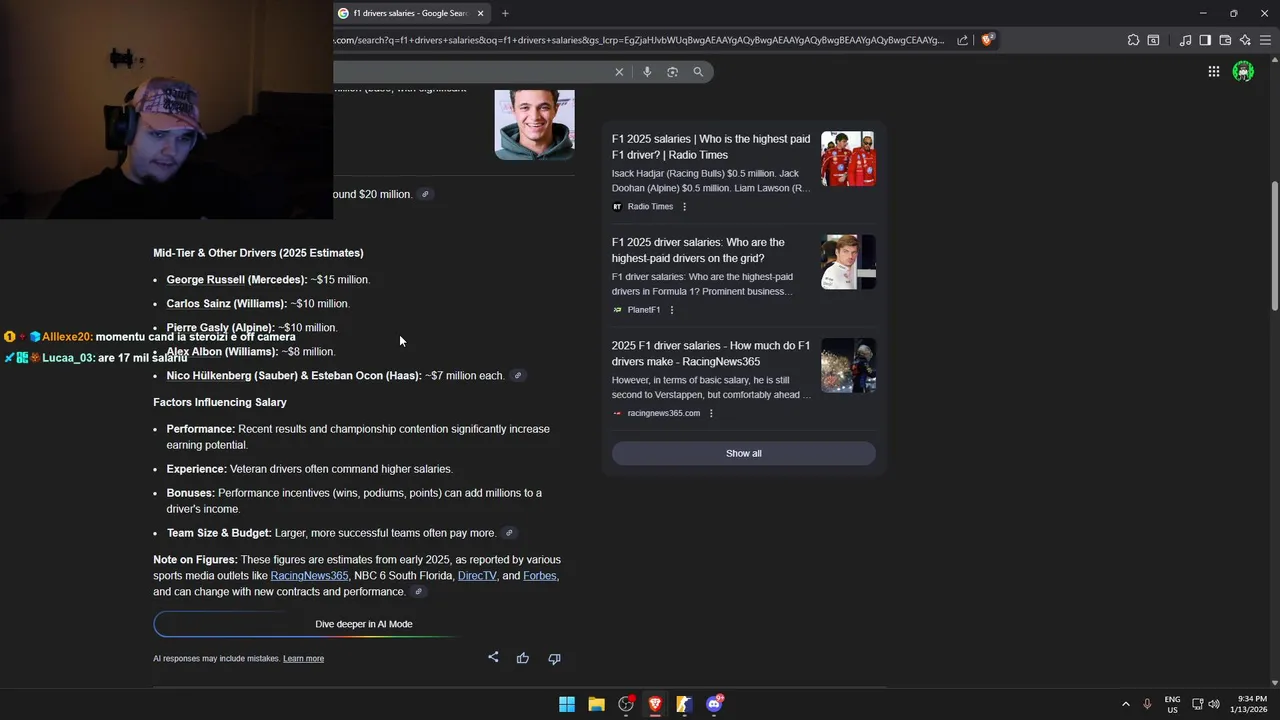The height and width of the screenshot is (720, 1280).
Task: Click the PlanetF1 article thumbnail
Action: click(848, 262)
